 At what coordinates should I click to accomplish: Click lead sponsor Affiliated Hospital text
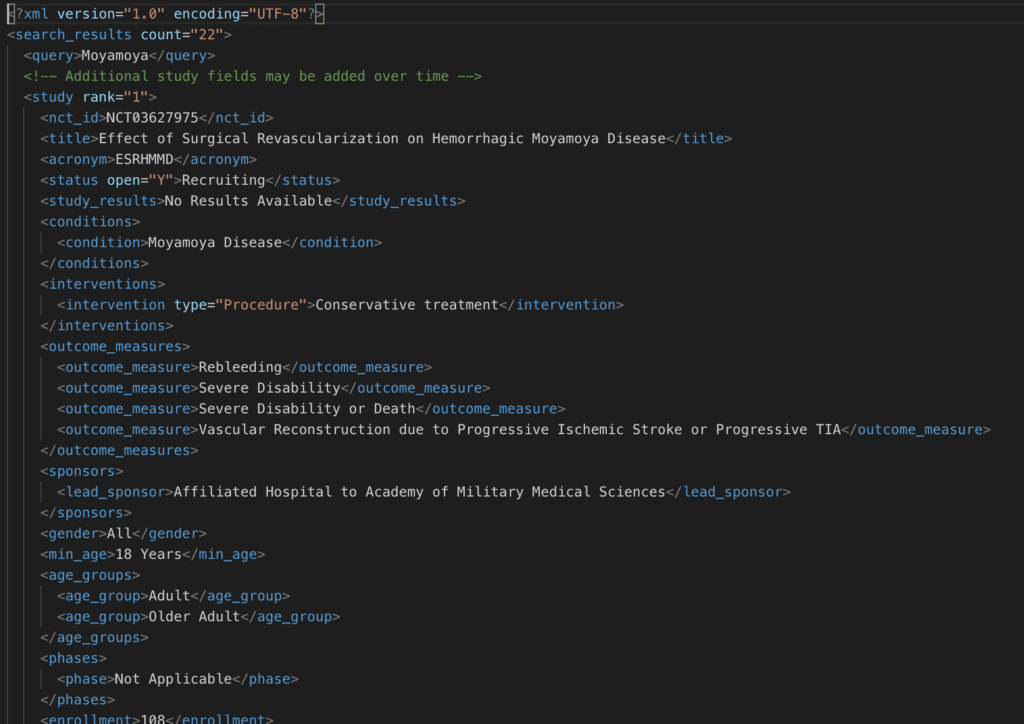(419, 492)
